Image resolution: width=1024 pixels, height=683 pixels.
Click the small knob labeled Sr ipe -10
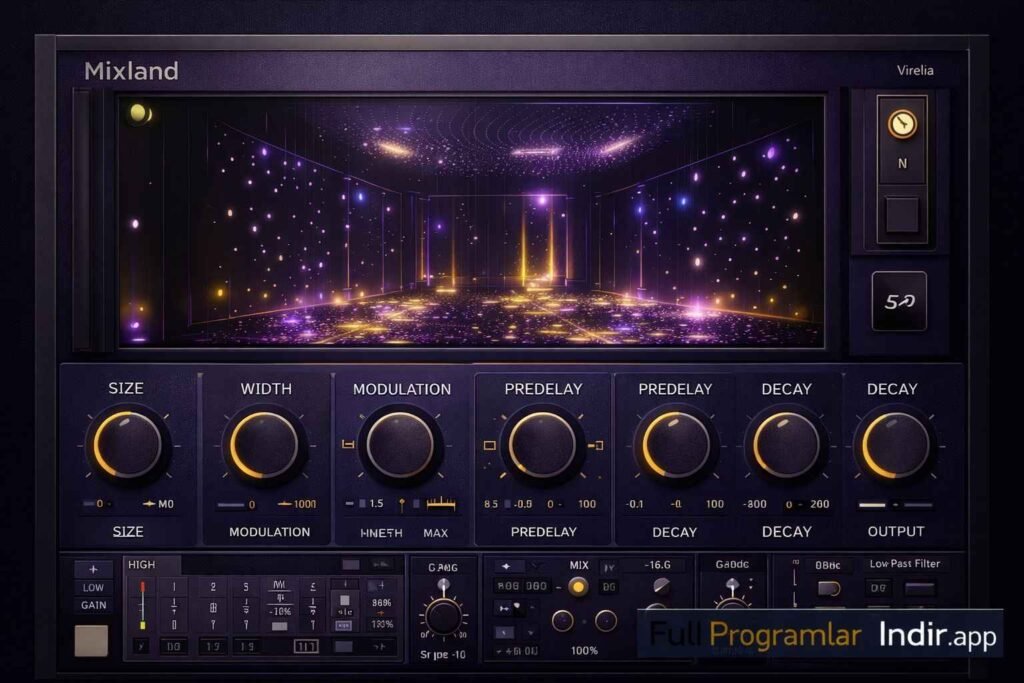point(443,617)
